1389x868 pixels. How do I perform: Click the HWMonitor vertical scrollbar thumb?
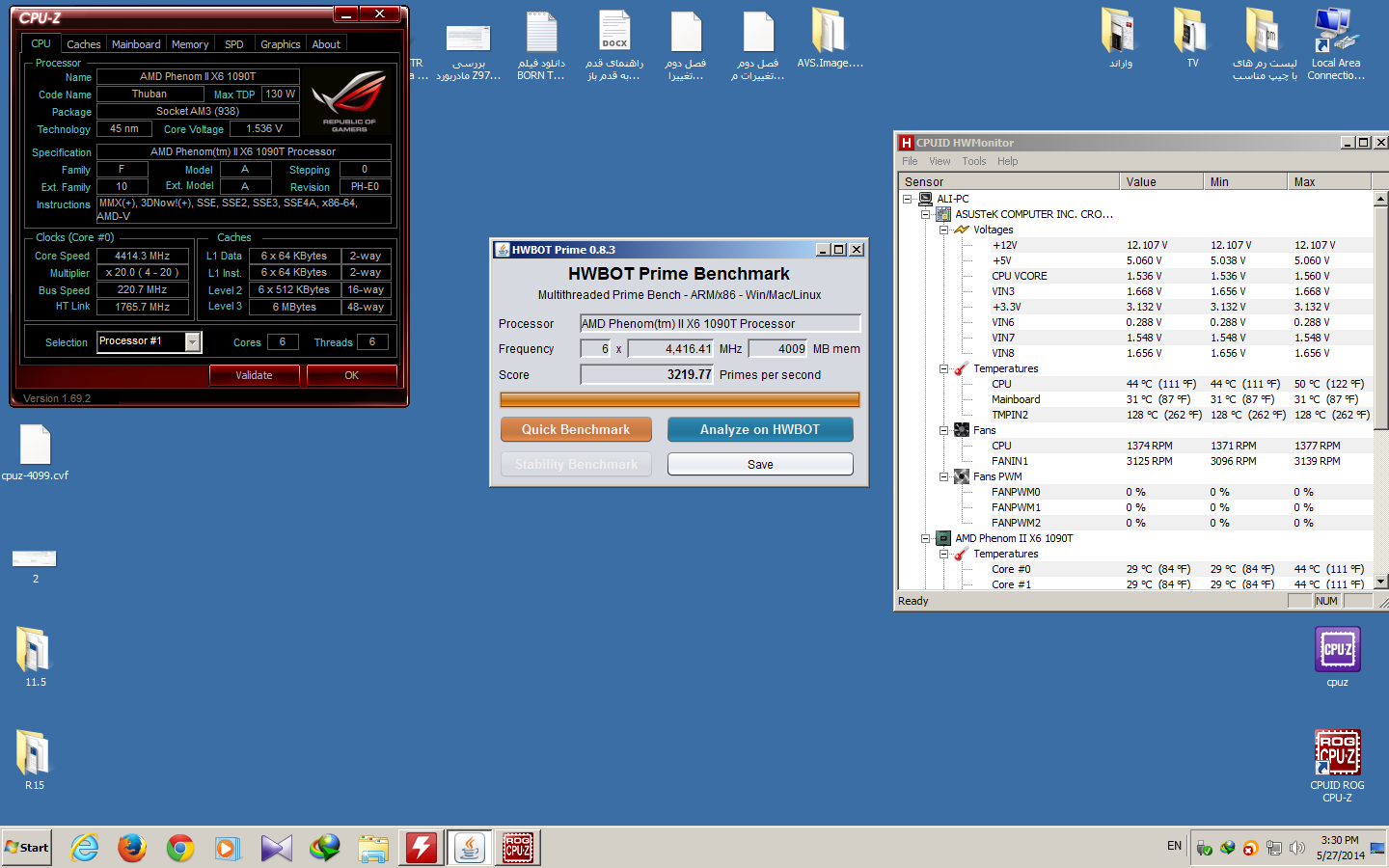[x=1380, y=316]
